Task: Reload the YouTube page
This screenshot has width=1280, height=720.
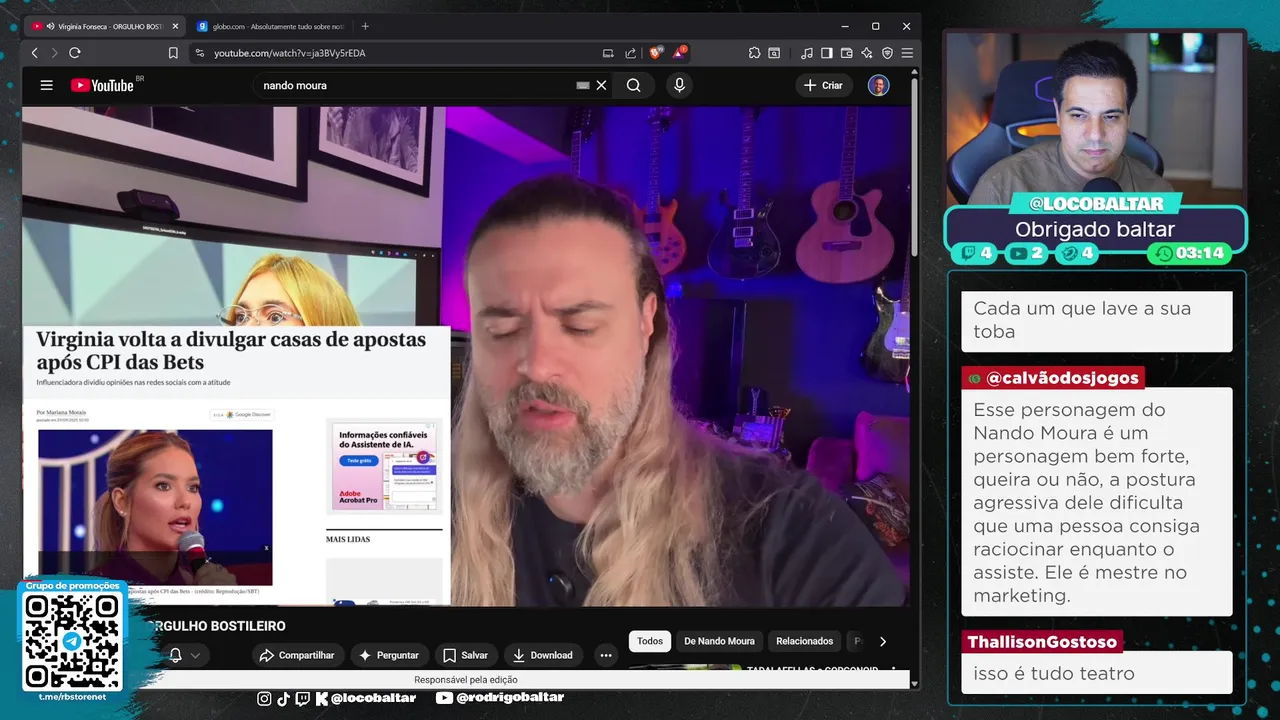Action: pos(74,53)
